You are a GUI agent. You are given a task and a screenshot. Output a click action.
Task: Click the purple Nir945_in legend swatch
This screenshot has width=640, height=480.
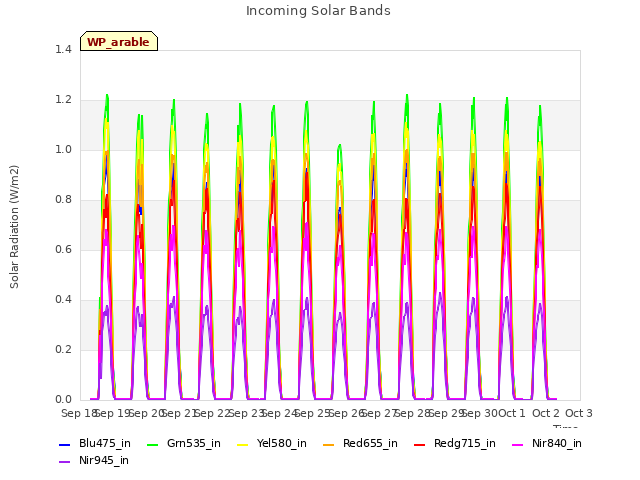coord(65,462)
